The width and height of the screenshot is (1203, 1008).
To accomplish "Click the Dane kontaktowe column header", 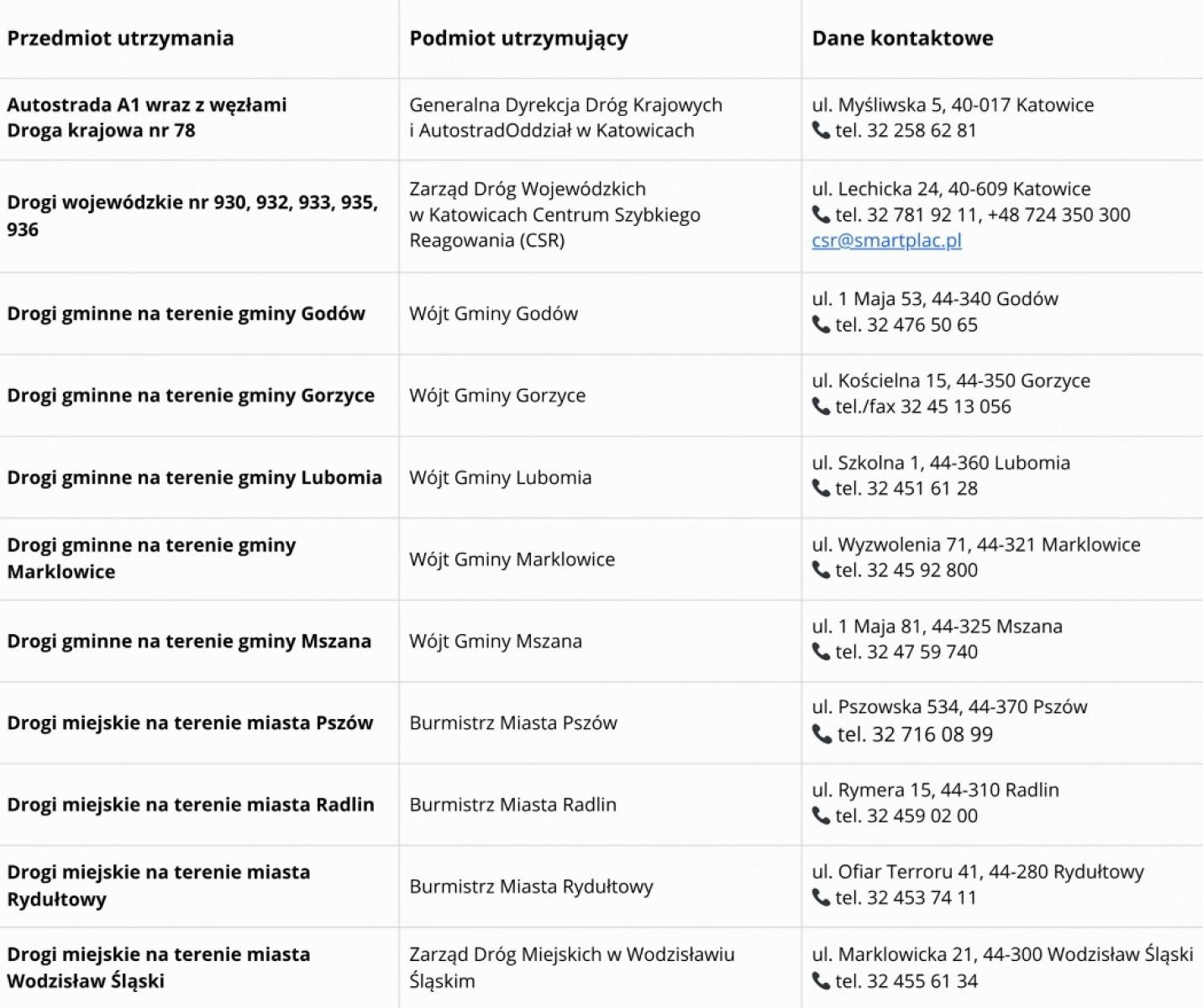I will tap(902, 38).
